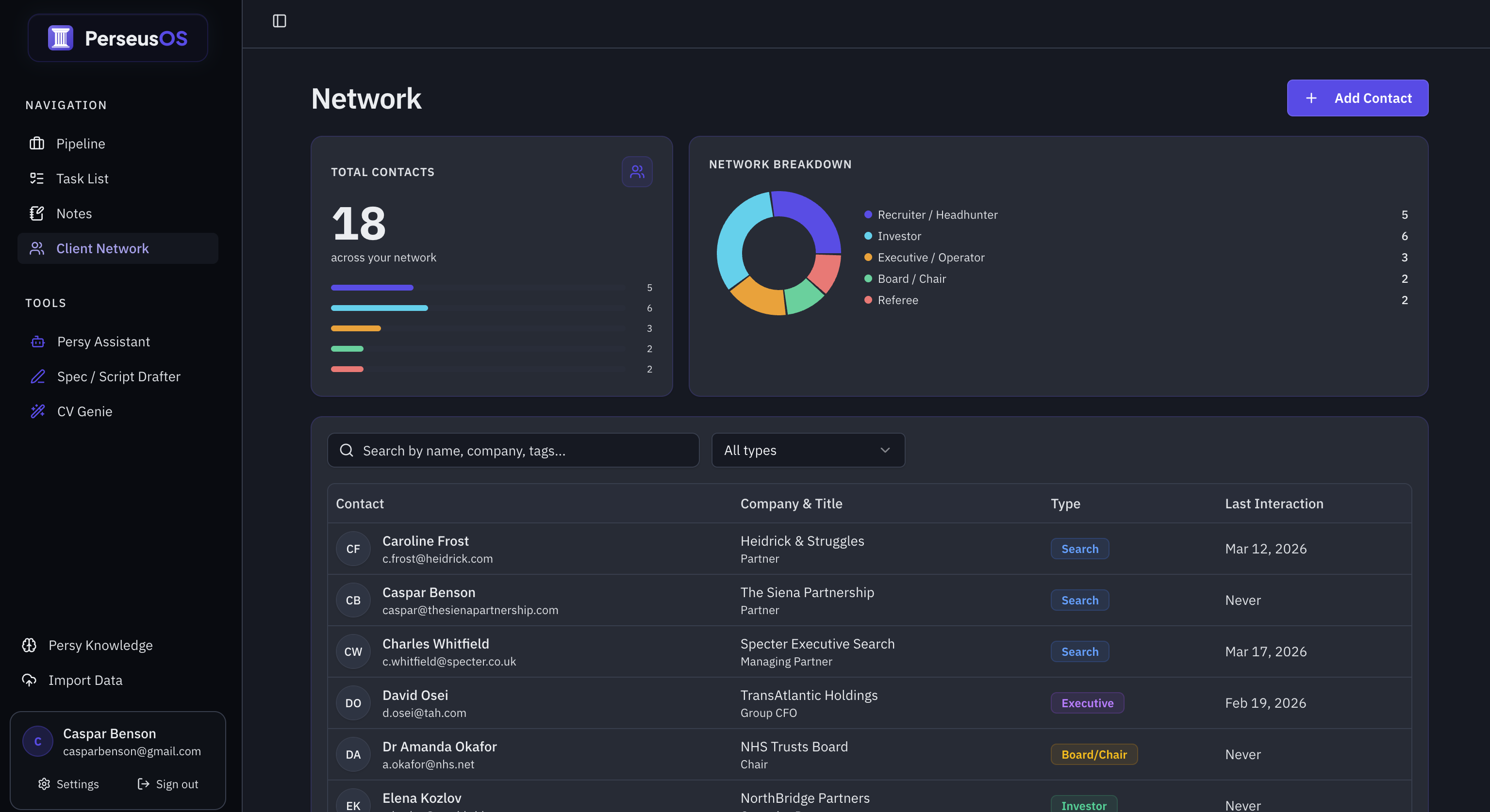This screenshot has width=1490, height=812.
Task: Open CV Genie tool
Action: (x=118, y=411)
